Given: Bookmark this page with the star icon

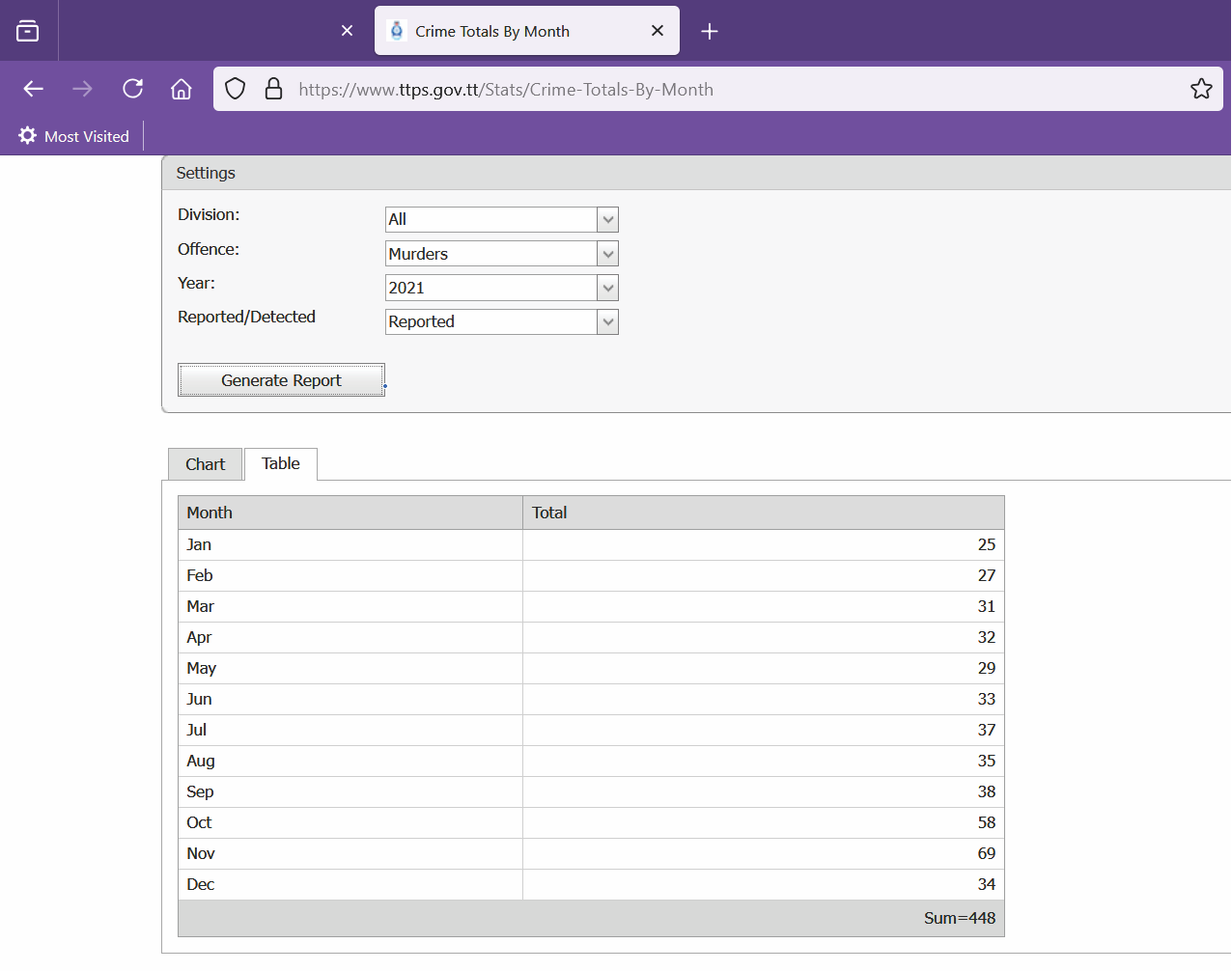Looking at the screenshot, I should 1201,89.
